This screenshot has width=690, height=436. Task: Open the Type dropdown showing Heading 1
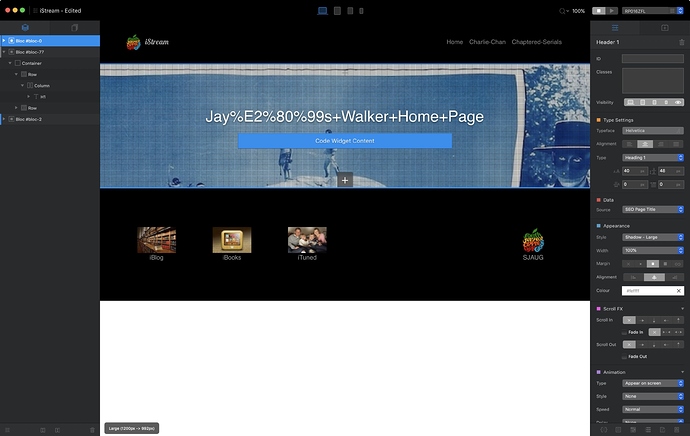[x=653, y=157]
